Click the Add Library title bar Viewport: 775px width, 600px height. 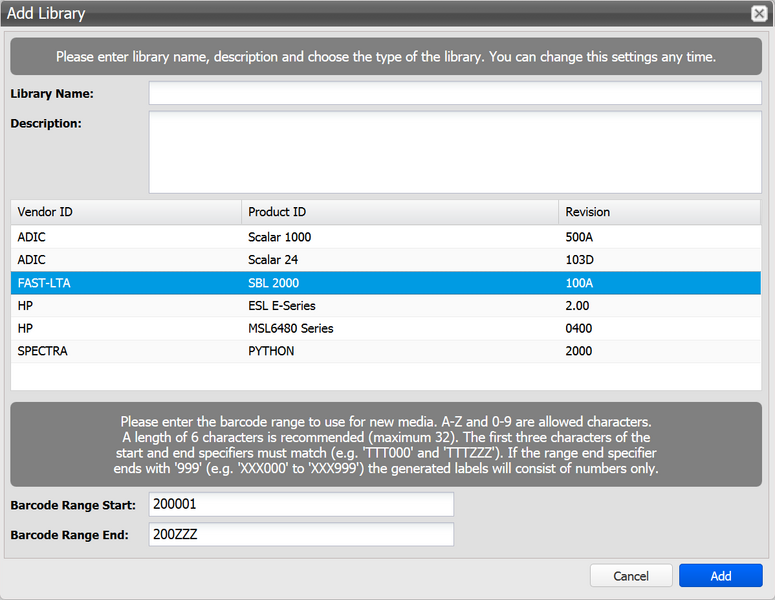pos(380,14)
